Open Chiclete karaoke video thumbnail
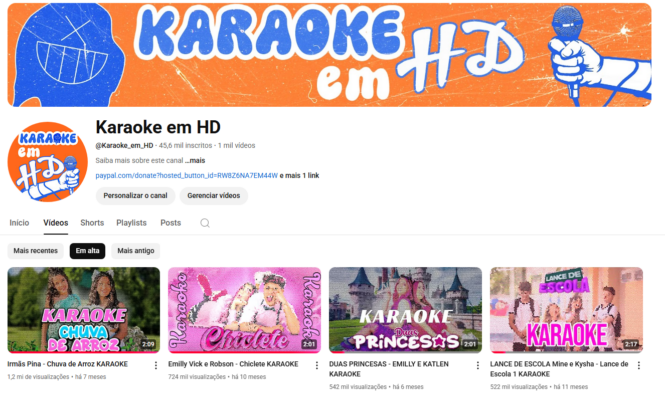 [x=245, y=310]
